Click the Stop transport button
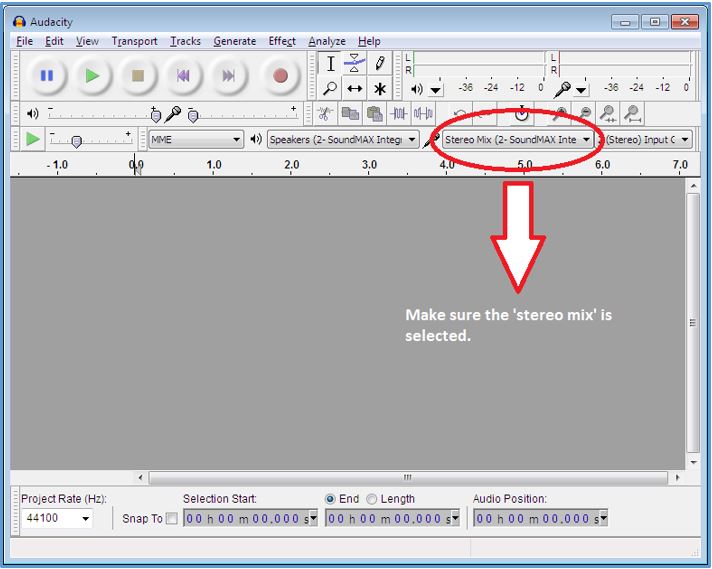Screen dimensions: 712x569 [138, 75]
